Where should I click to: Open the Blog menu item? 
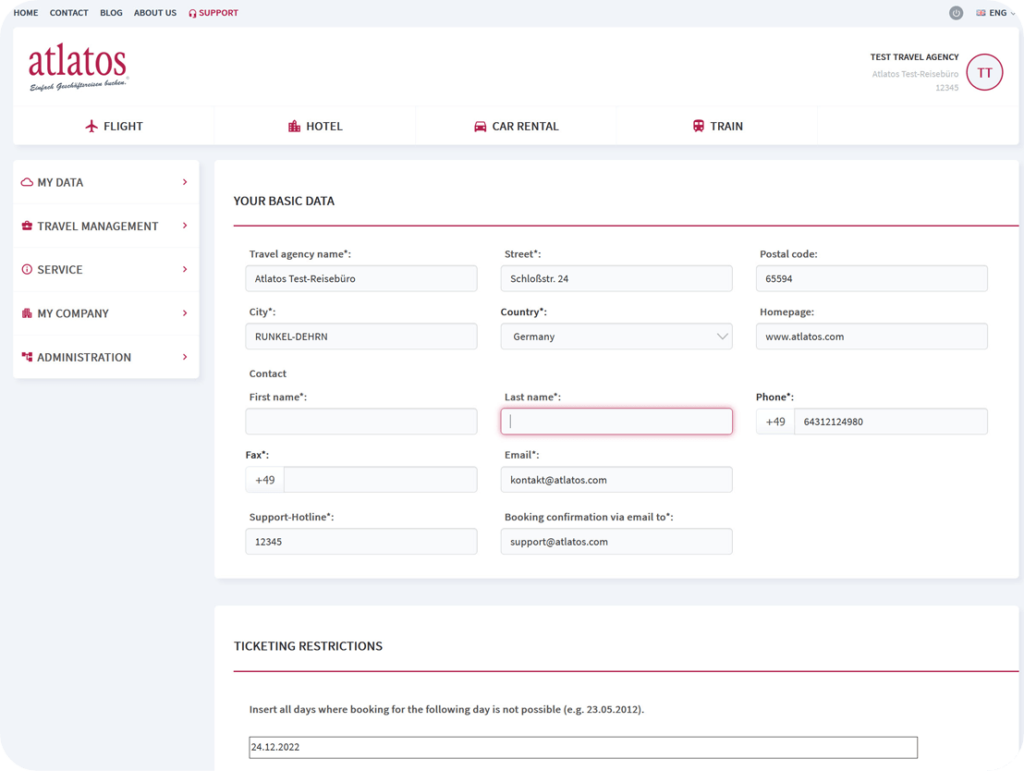point(111,13)
